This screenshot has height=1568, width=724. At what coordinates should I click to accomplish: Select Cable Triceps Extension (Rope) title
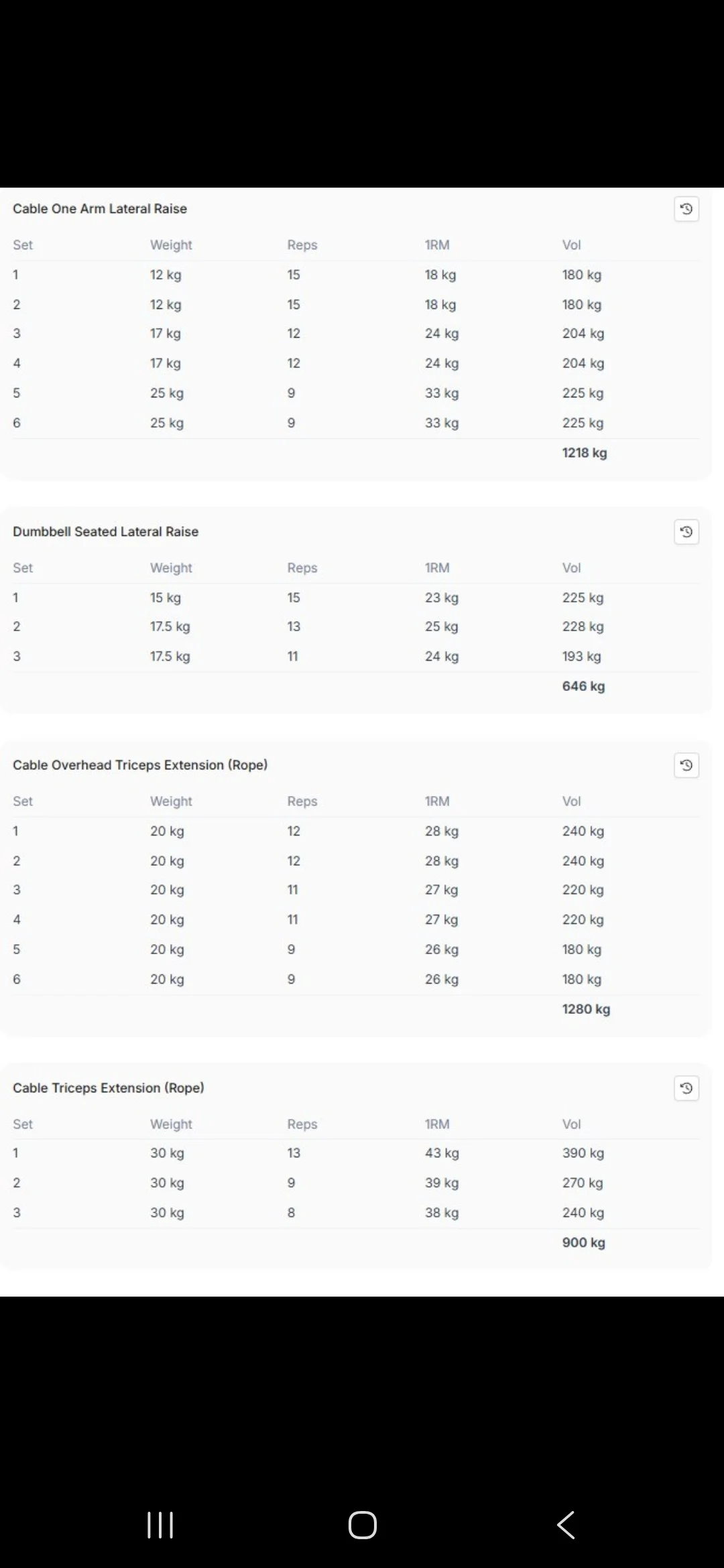(x=109, y=1088)
